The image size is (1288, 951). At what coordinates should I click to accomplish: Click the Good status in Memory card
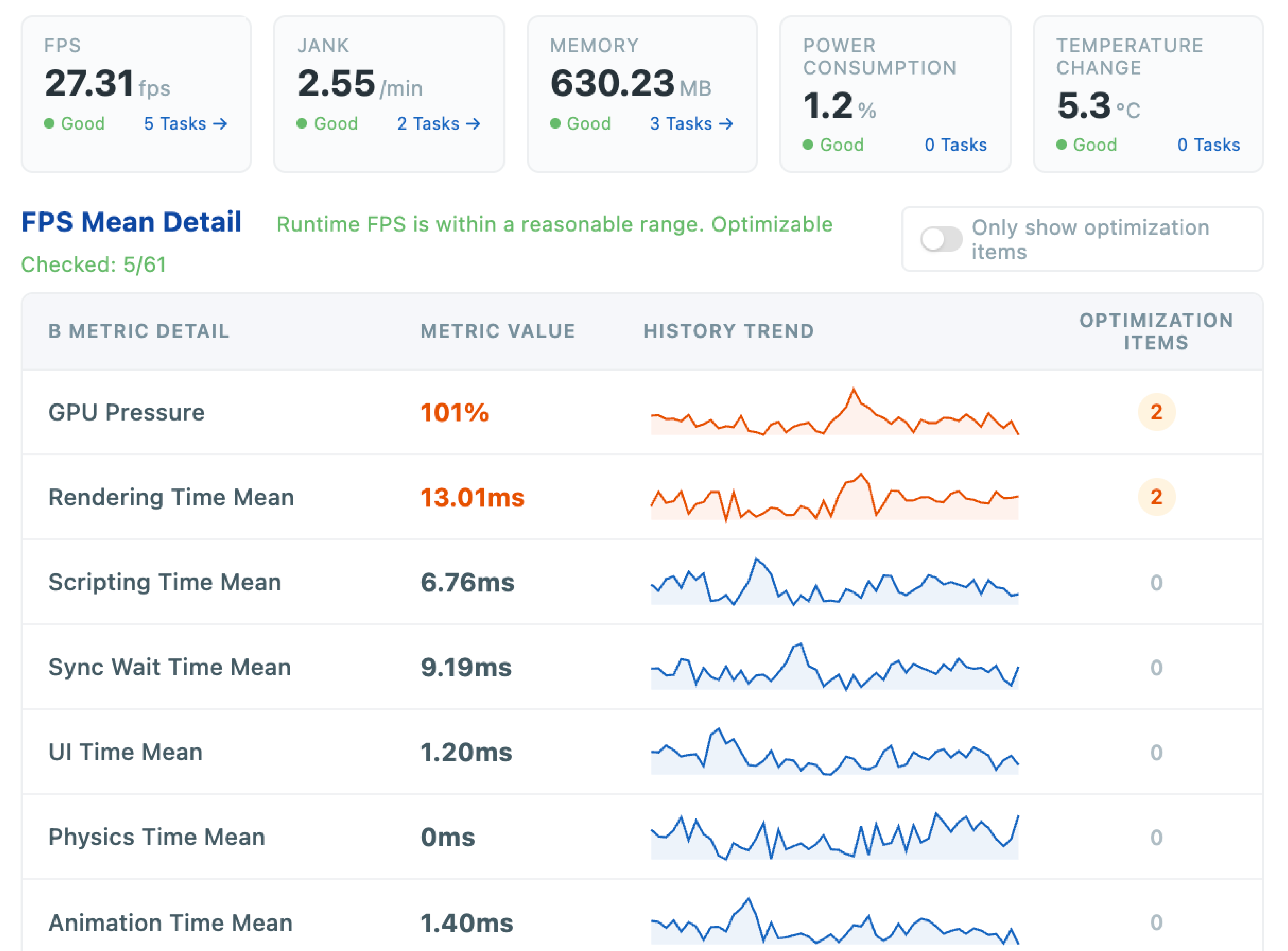[x=581, y=124]
